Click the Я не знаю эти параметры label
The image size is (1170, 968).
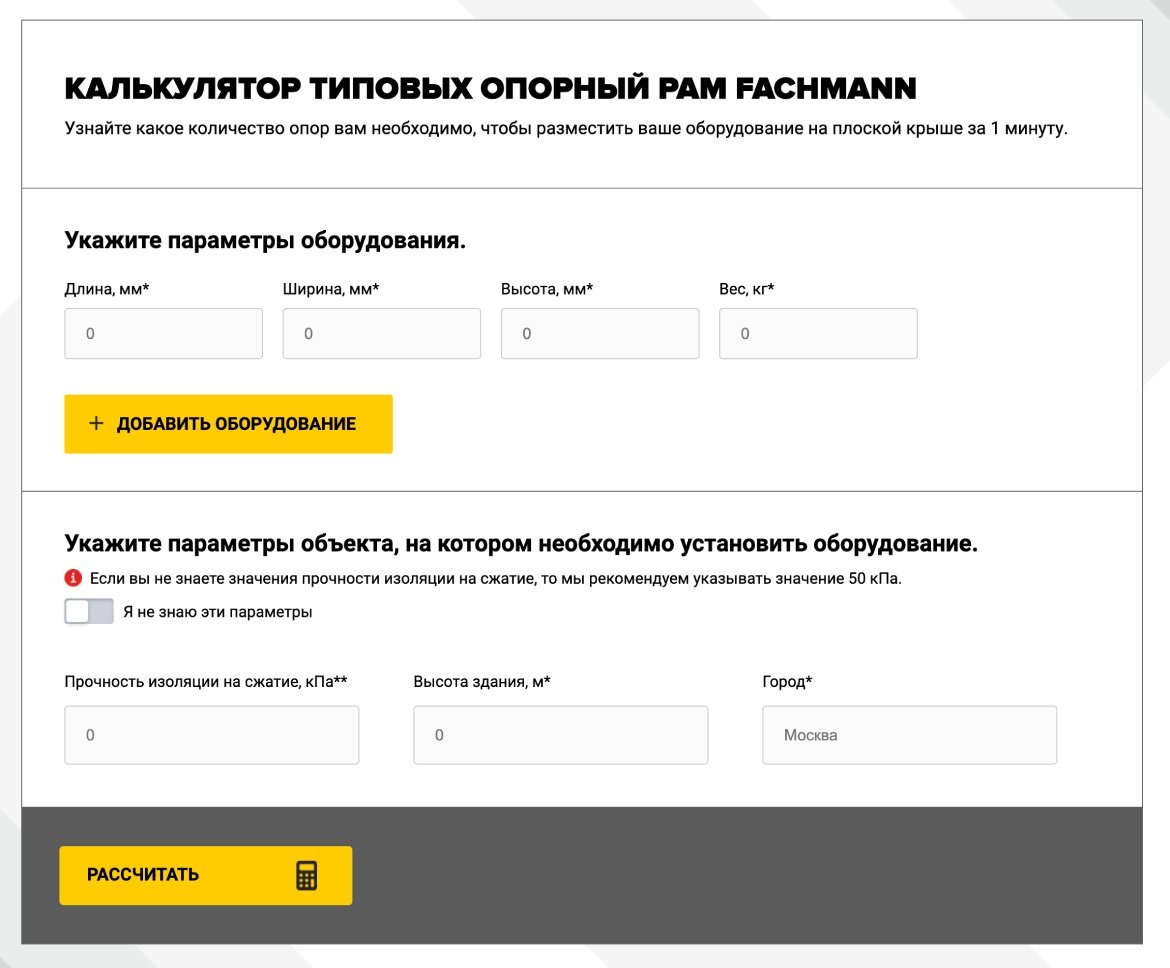click(218, 612)
